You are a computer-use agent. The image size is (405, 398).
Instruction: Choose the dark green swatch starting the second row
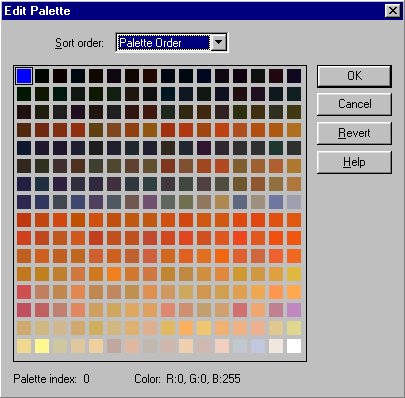[24, 94]
